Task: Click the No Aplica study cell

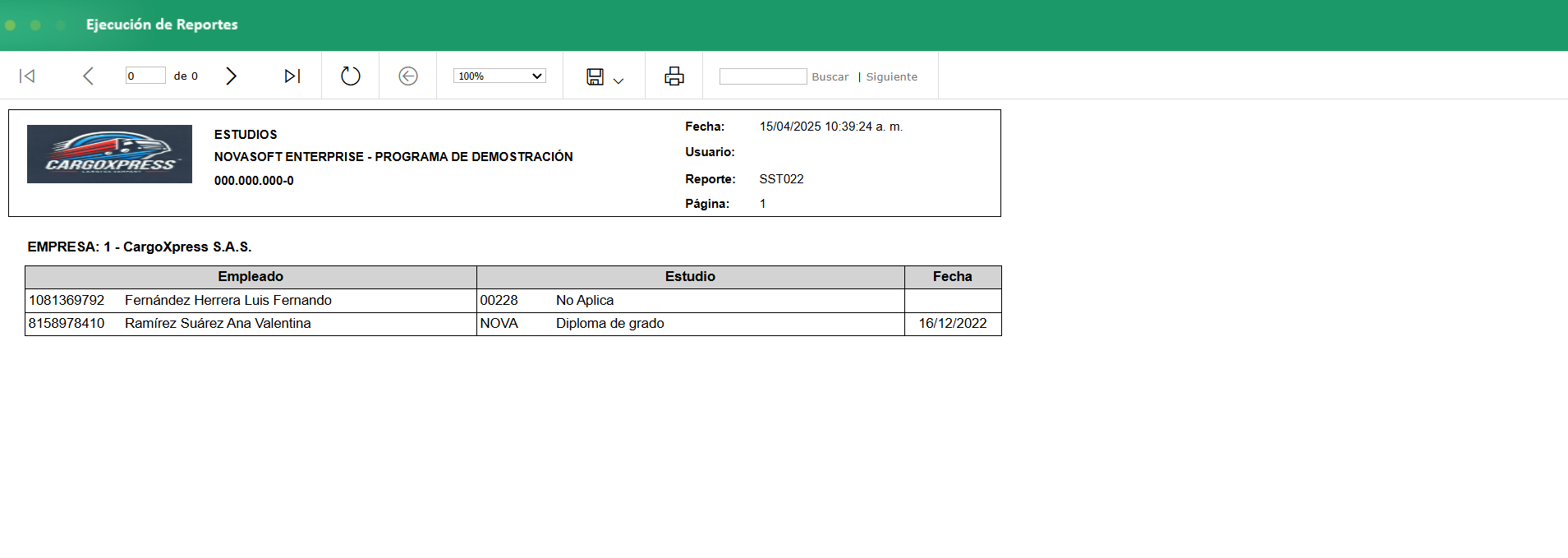Action: tap(585, 301)
